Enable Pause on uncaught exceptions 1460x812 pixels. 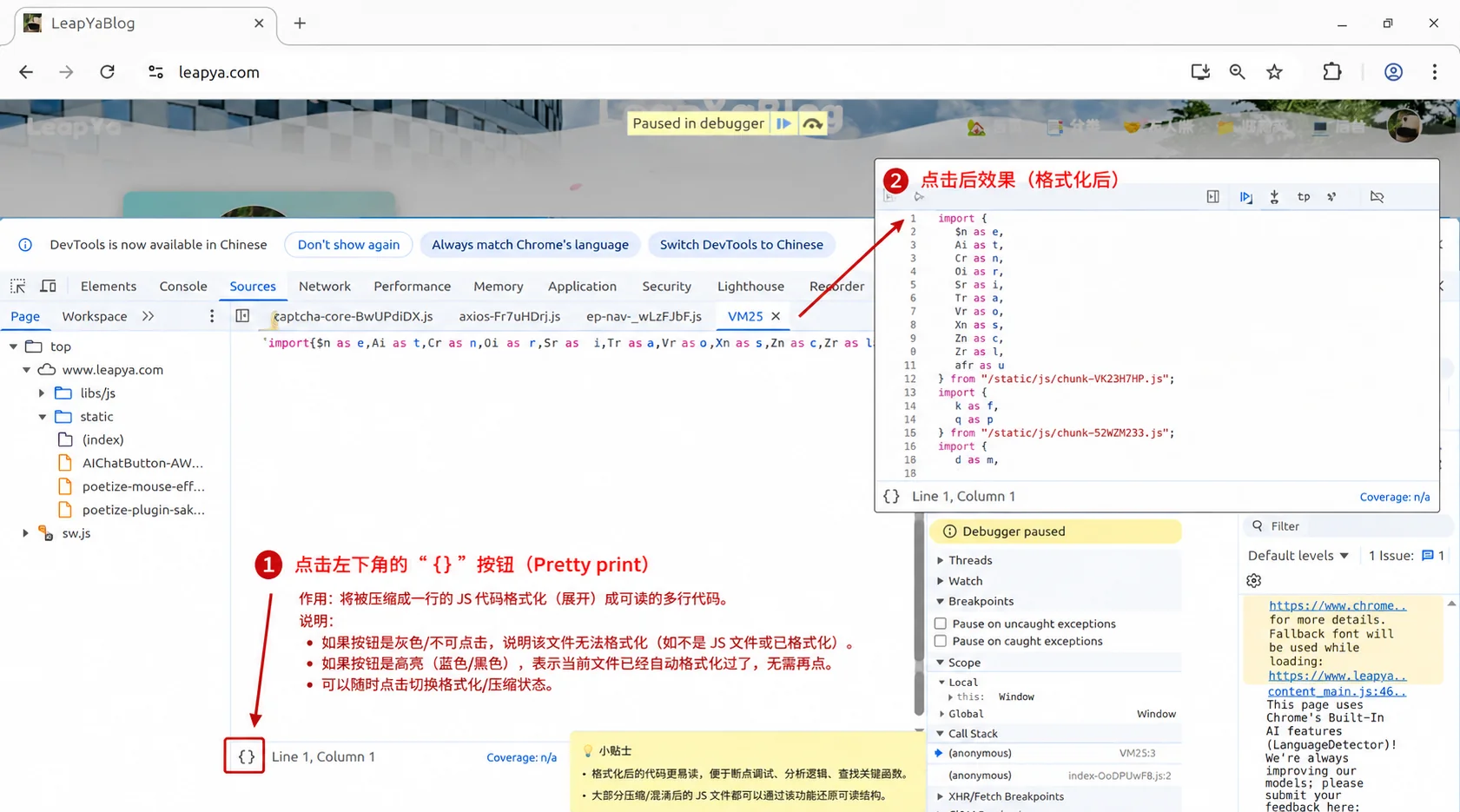pos(941,624)
